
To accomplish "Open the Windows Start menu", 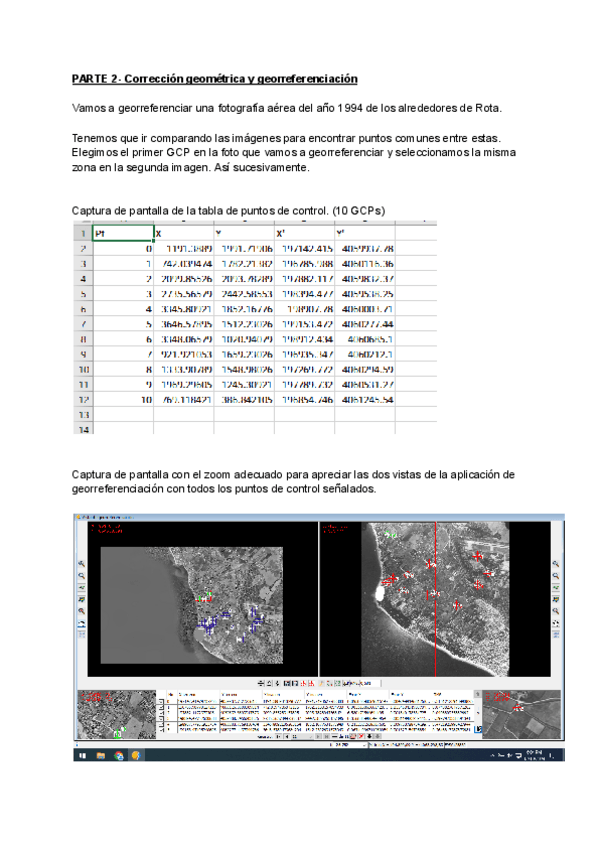I will coord(83,756).
